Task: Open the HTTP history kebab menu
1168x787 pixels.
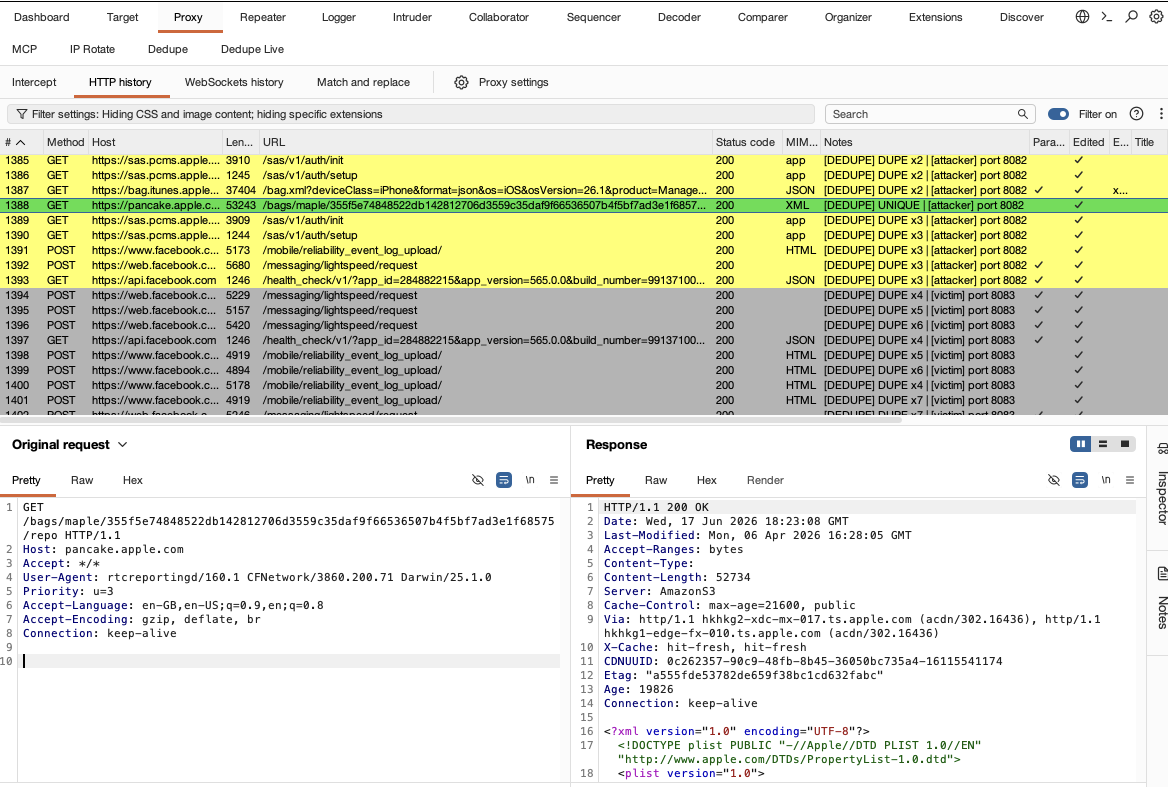Action: (x=1161, y=114)
